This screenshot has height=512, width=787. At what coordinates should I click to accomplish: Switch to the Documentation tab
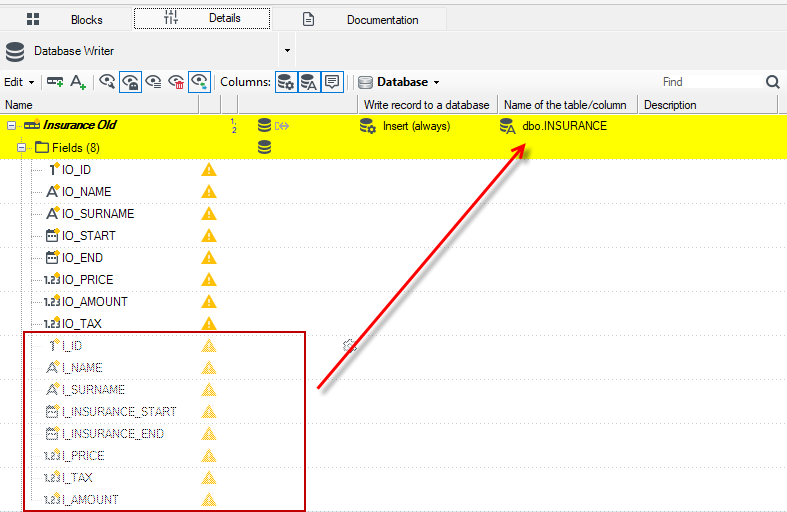pos(359,20)
